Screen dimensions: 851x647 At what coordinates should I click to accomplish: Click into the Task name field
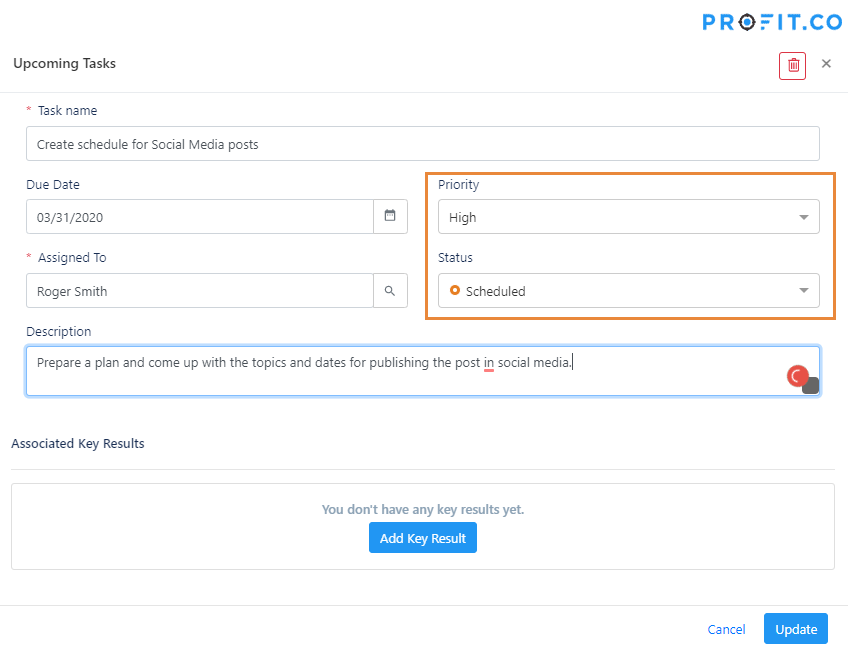[x=424, y=144]
